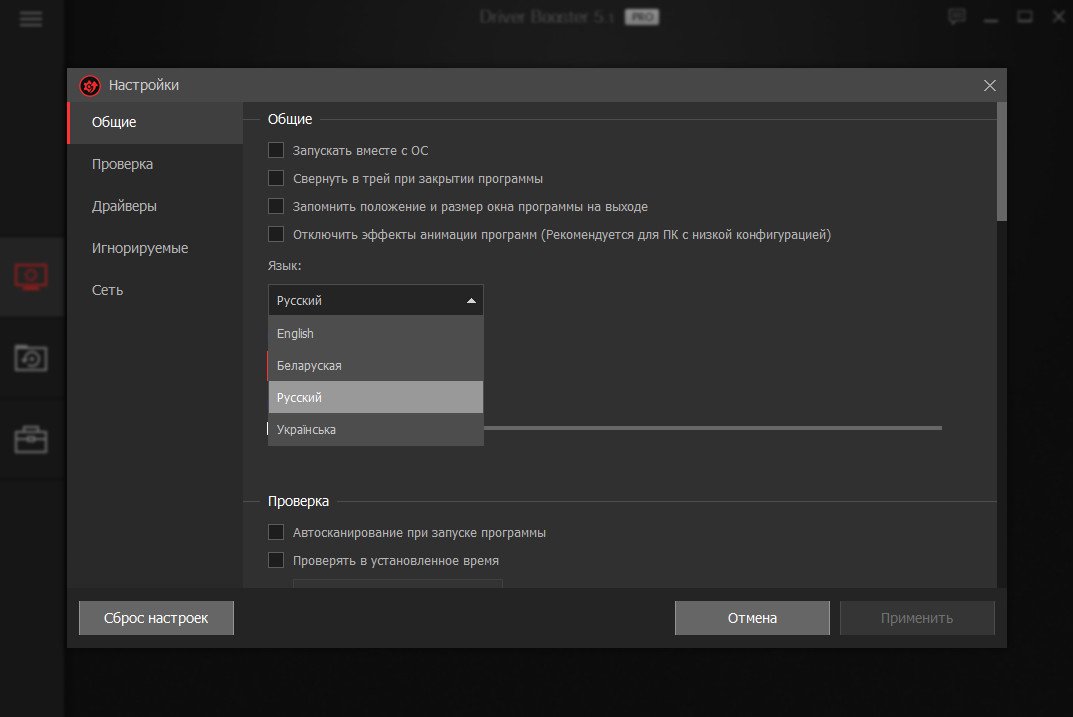Click the Driver Booster logo in dialog
This screenshot has width=1073, height=717.
[x=90, y=86]
